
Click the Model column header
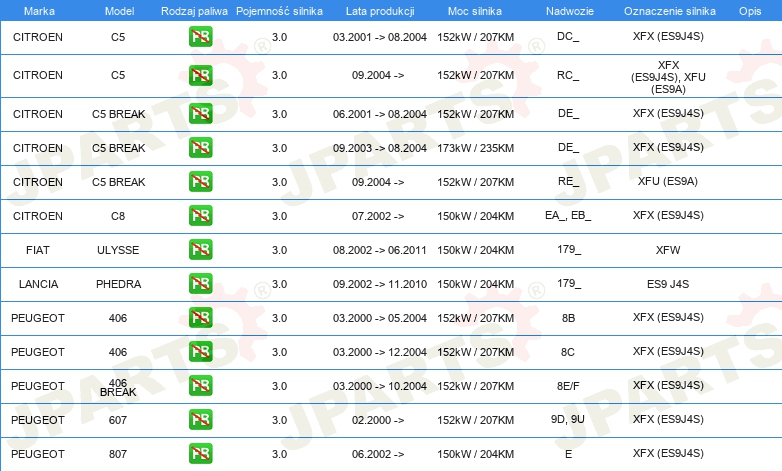coord(119,11)
